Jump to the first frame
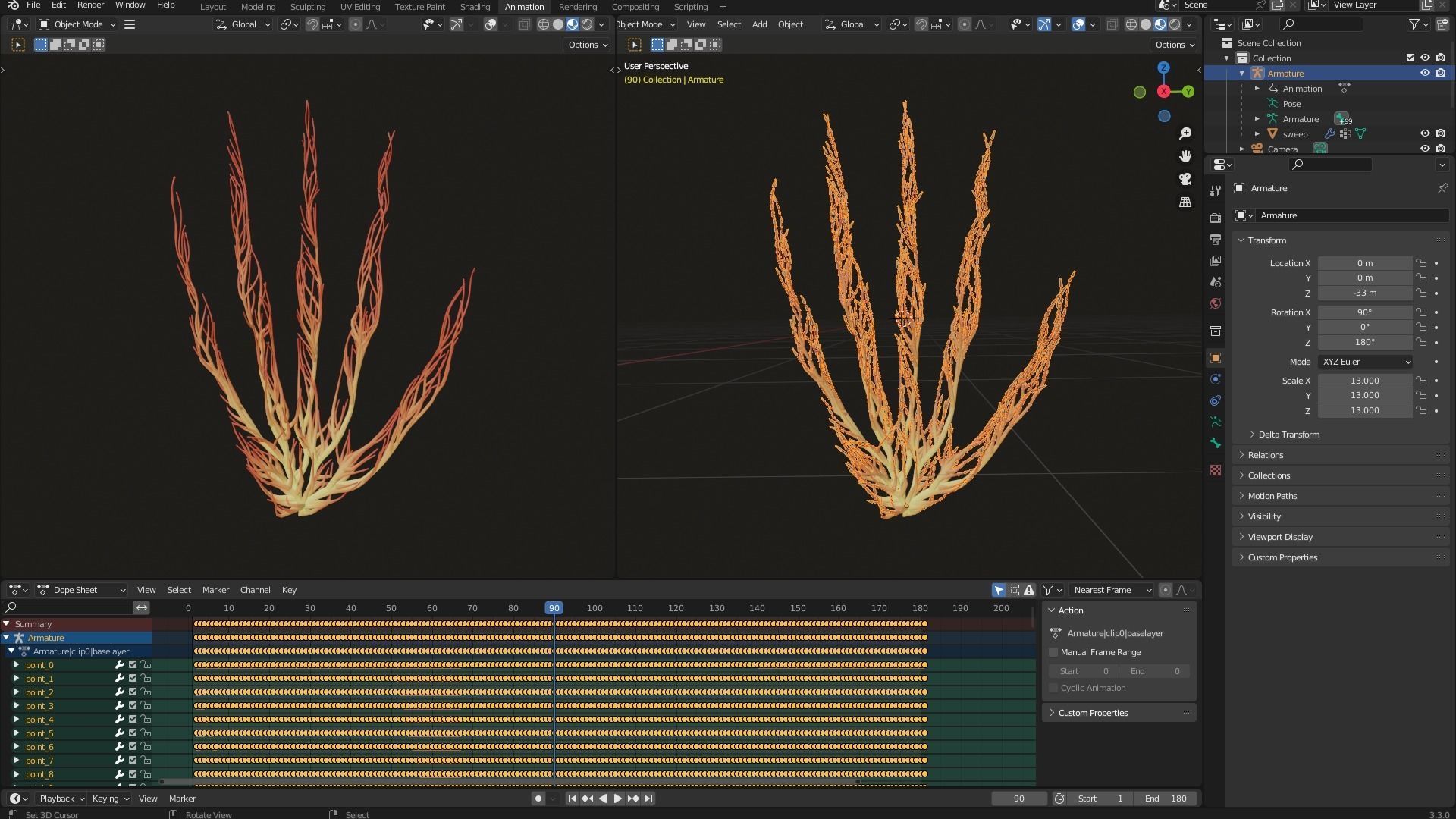The height and width of the screenshot is (819, 1456). pyautogui.click(x=572, y=799)
